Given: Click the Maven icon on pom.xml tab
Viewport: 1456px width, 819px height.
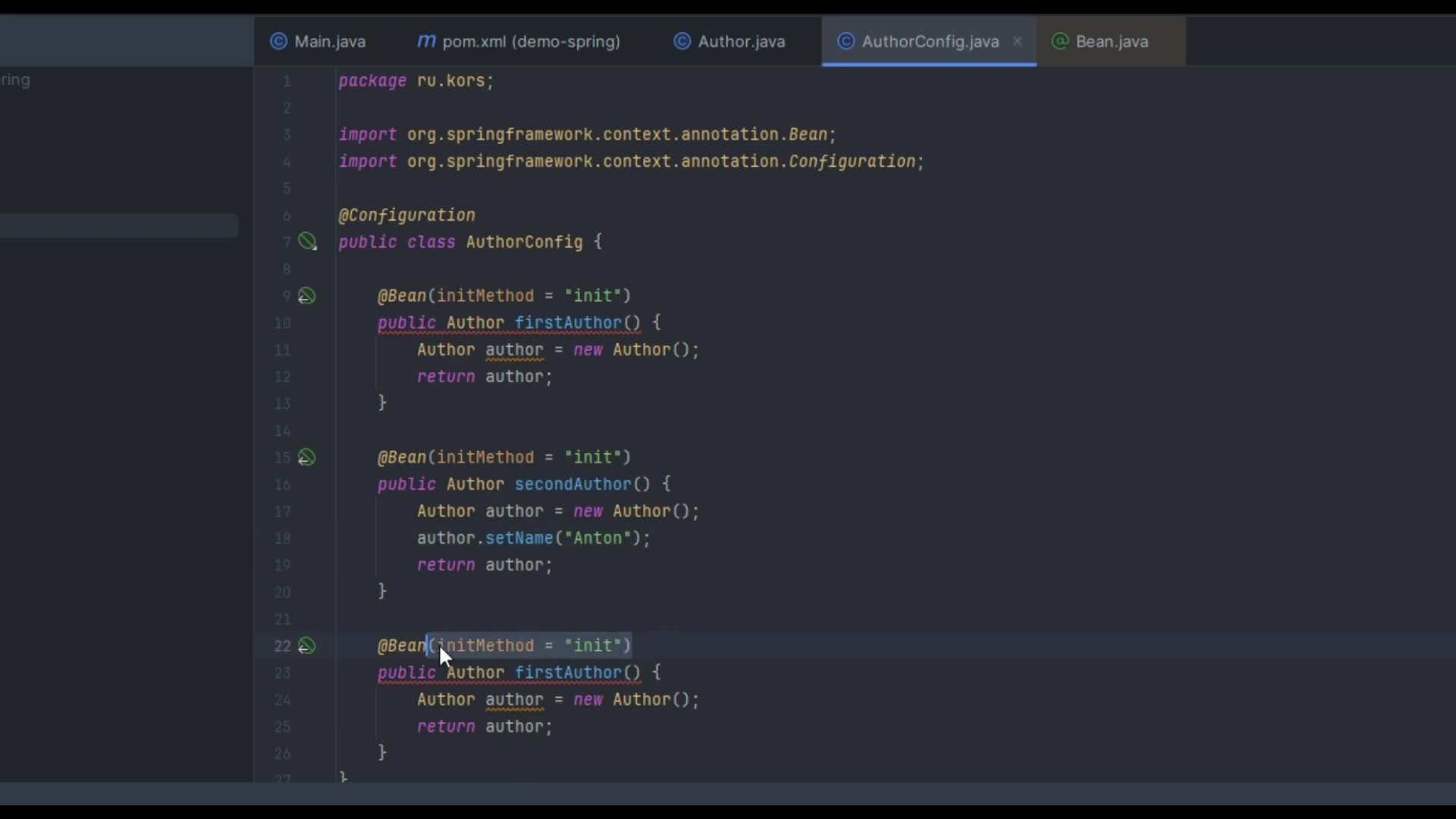Looking at the screenshot, I should click(426, 41).
